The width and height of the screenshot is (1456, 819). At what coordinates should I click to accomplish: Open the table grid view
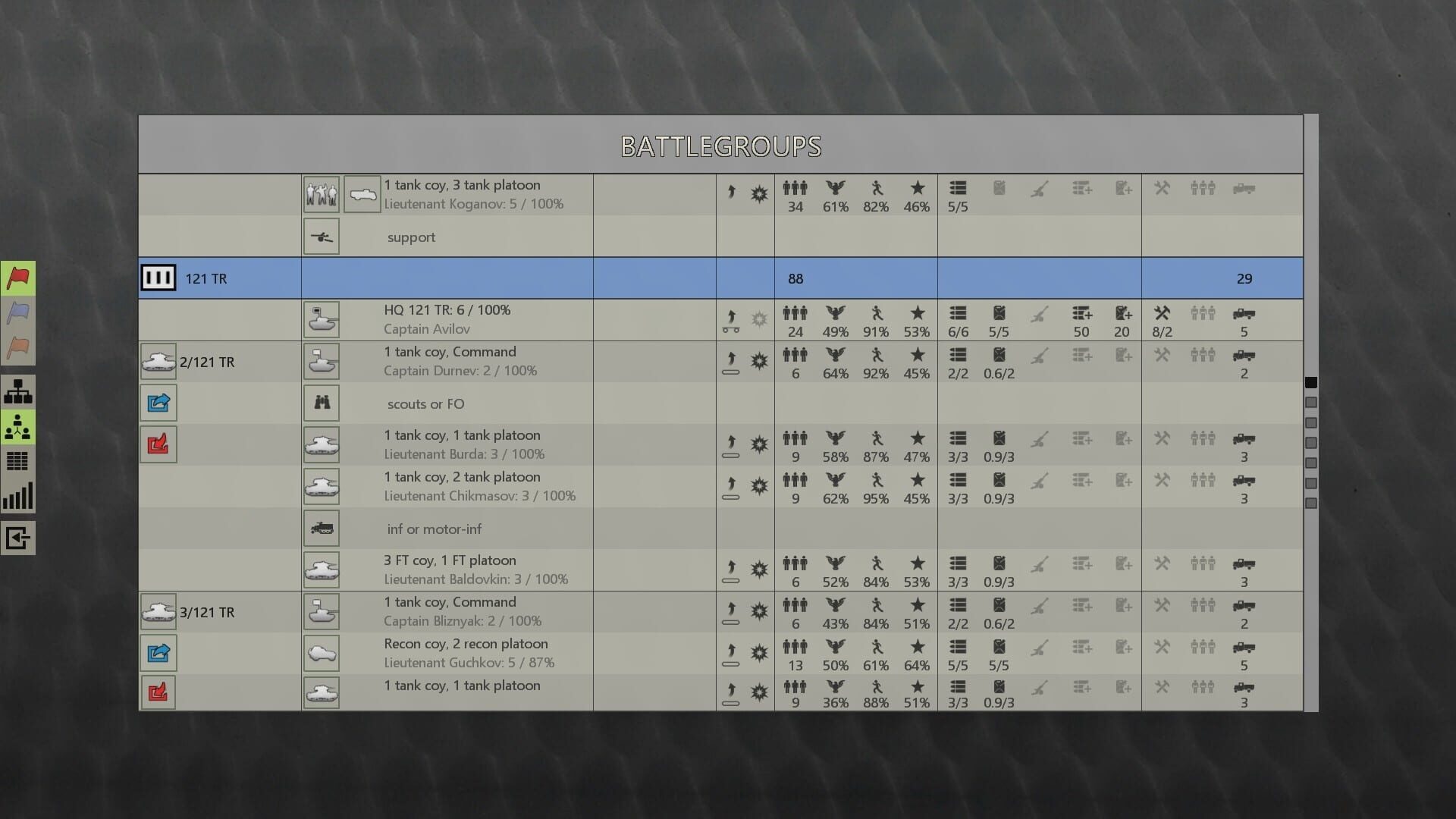pyautogui.click(x=17, y=461)
